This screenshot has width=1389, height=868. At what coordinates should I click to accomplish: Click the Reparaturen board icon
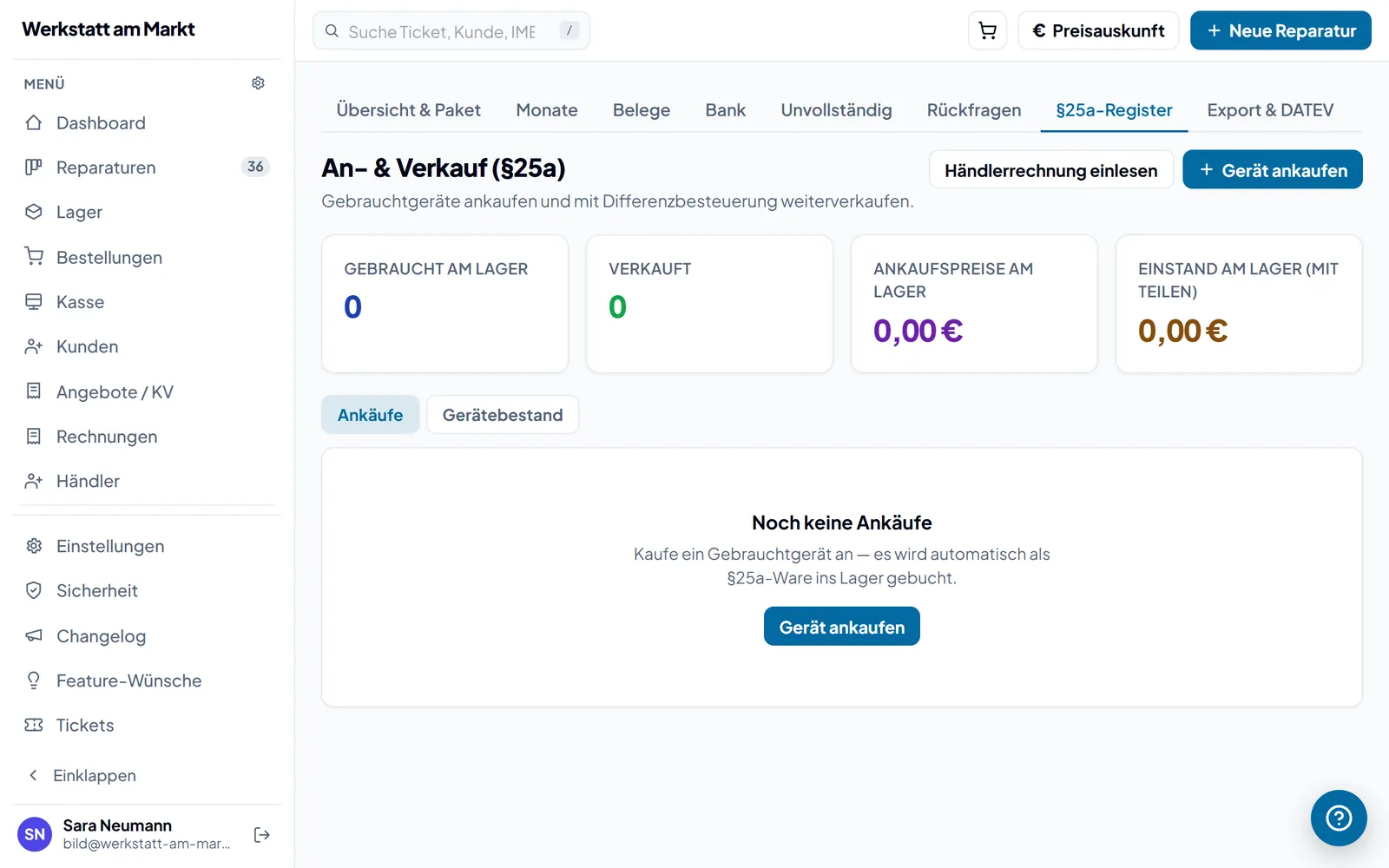[34, 167]
